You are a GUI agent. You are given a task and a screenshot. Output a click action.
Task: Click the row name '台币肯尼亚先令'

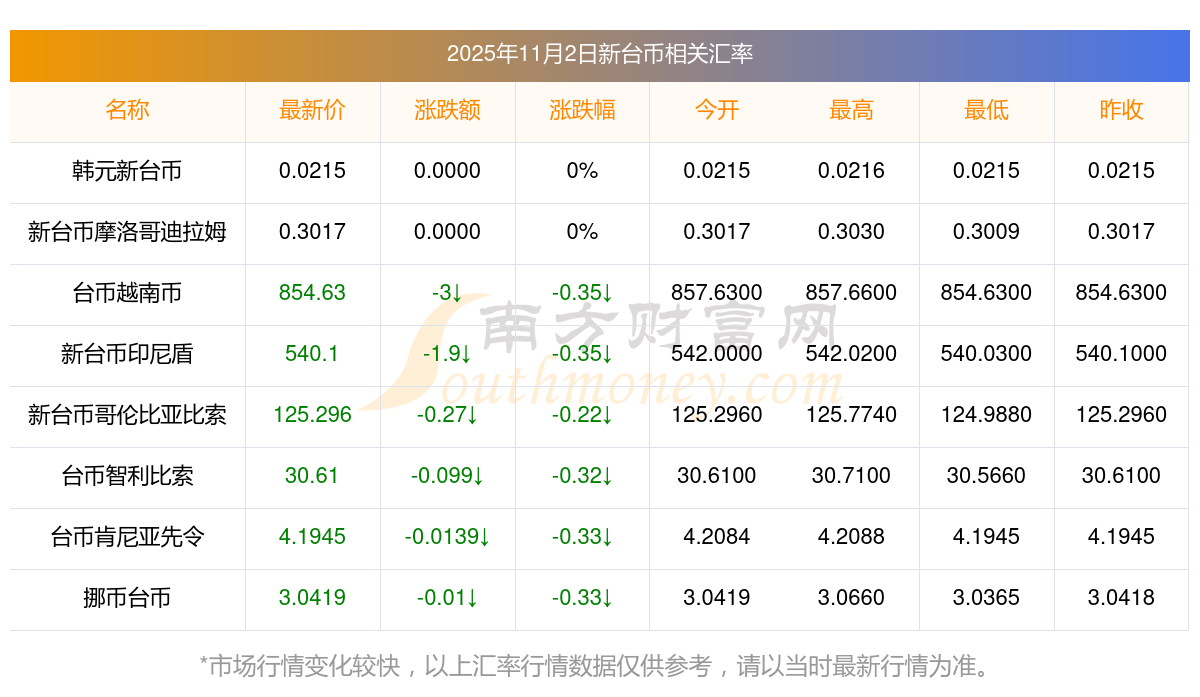(x=127, y=537)
